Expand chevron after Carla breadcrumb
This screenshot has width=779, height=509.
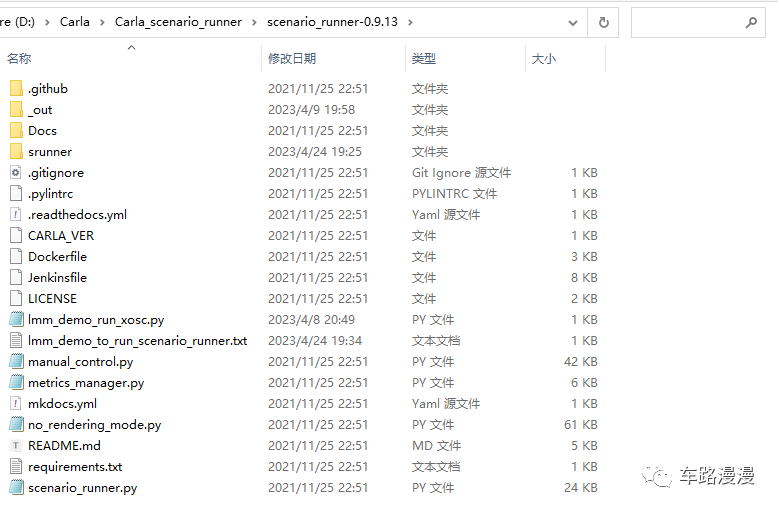coord(102,22)
